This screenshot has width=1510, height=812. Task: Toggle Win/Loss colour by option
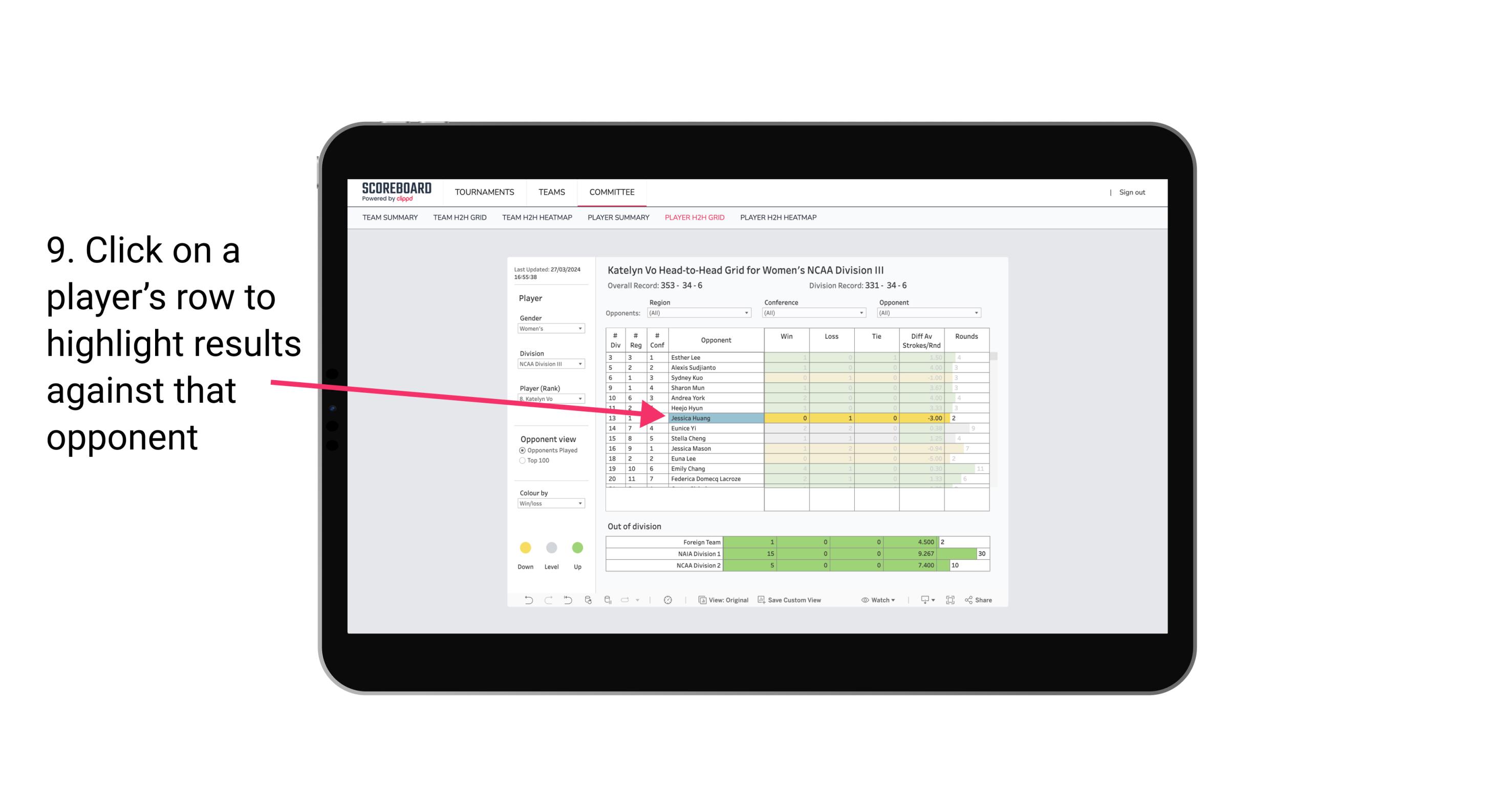tap(549, 506)
